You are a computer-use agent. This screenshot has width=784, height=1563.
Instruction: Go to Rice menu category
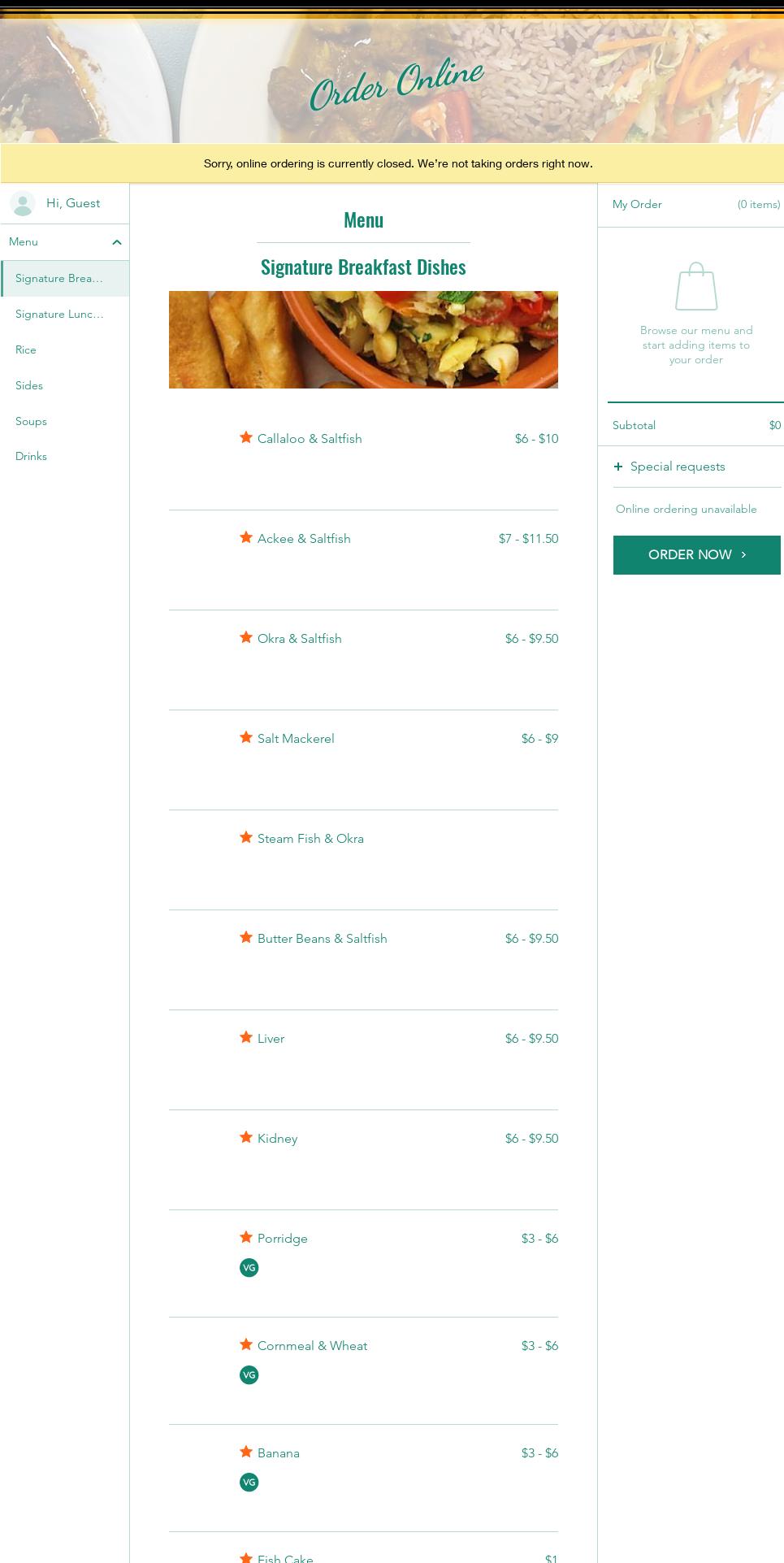26,350
